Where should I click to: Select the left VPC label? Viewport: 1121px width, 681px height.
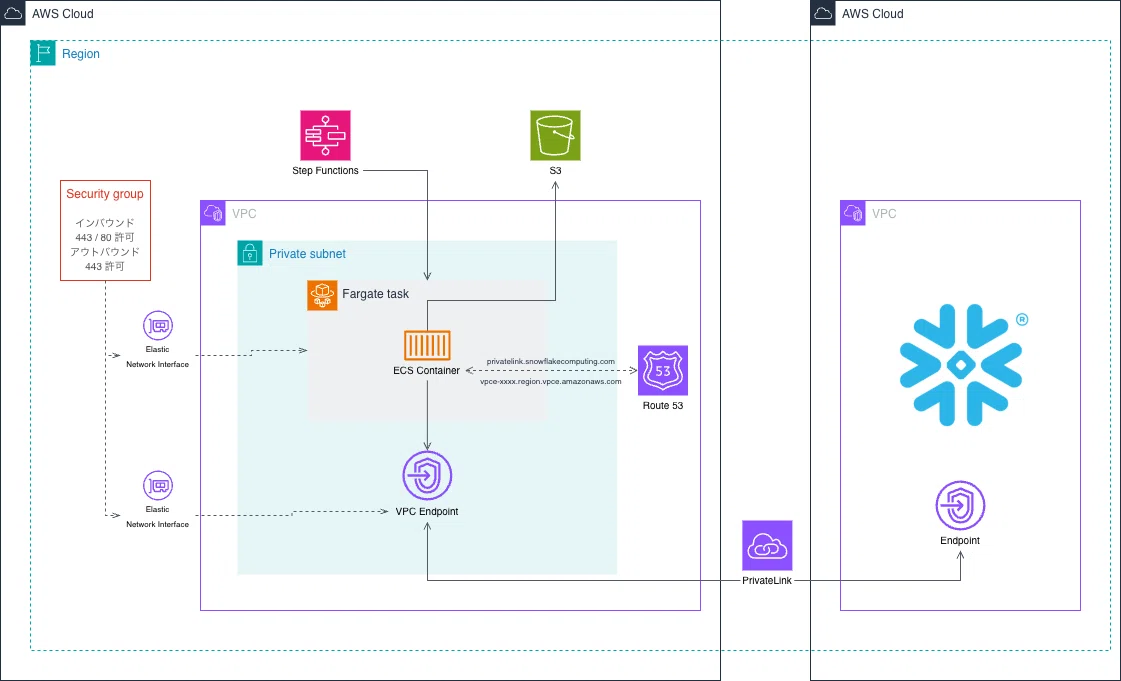[x=245, y=214]
